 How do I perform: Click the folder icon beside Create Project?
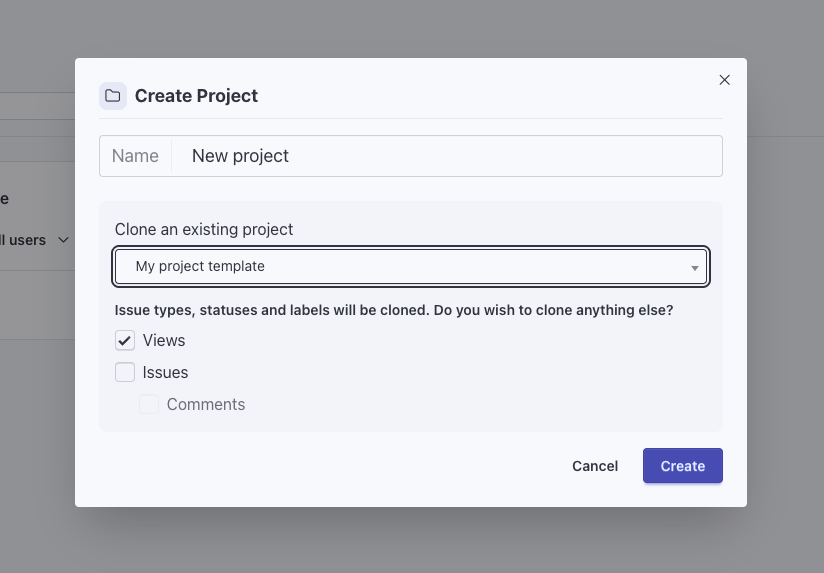[x=113, y=96]
